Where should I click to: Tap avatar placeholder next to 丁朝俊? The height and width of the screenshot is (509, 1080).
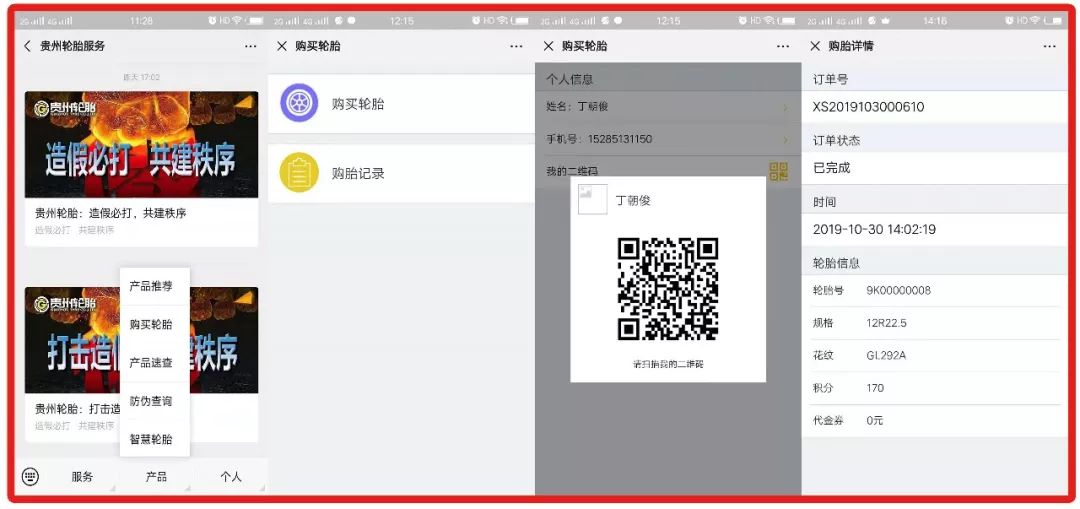pyautogui.click(x=592, y=199)
